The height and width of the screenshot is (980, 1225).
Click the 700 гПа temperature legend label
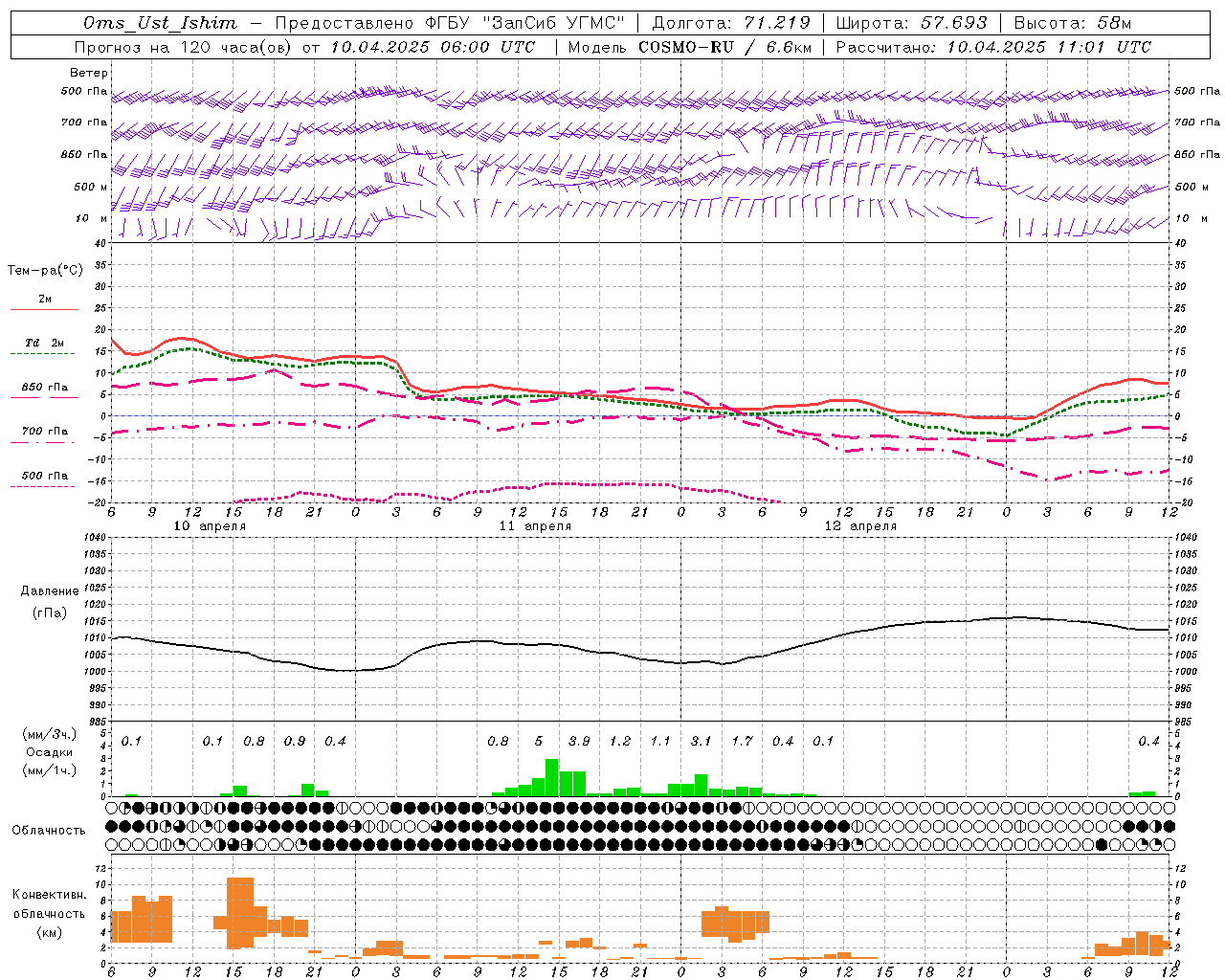[45, 432]
